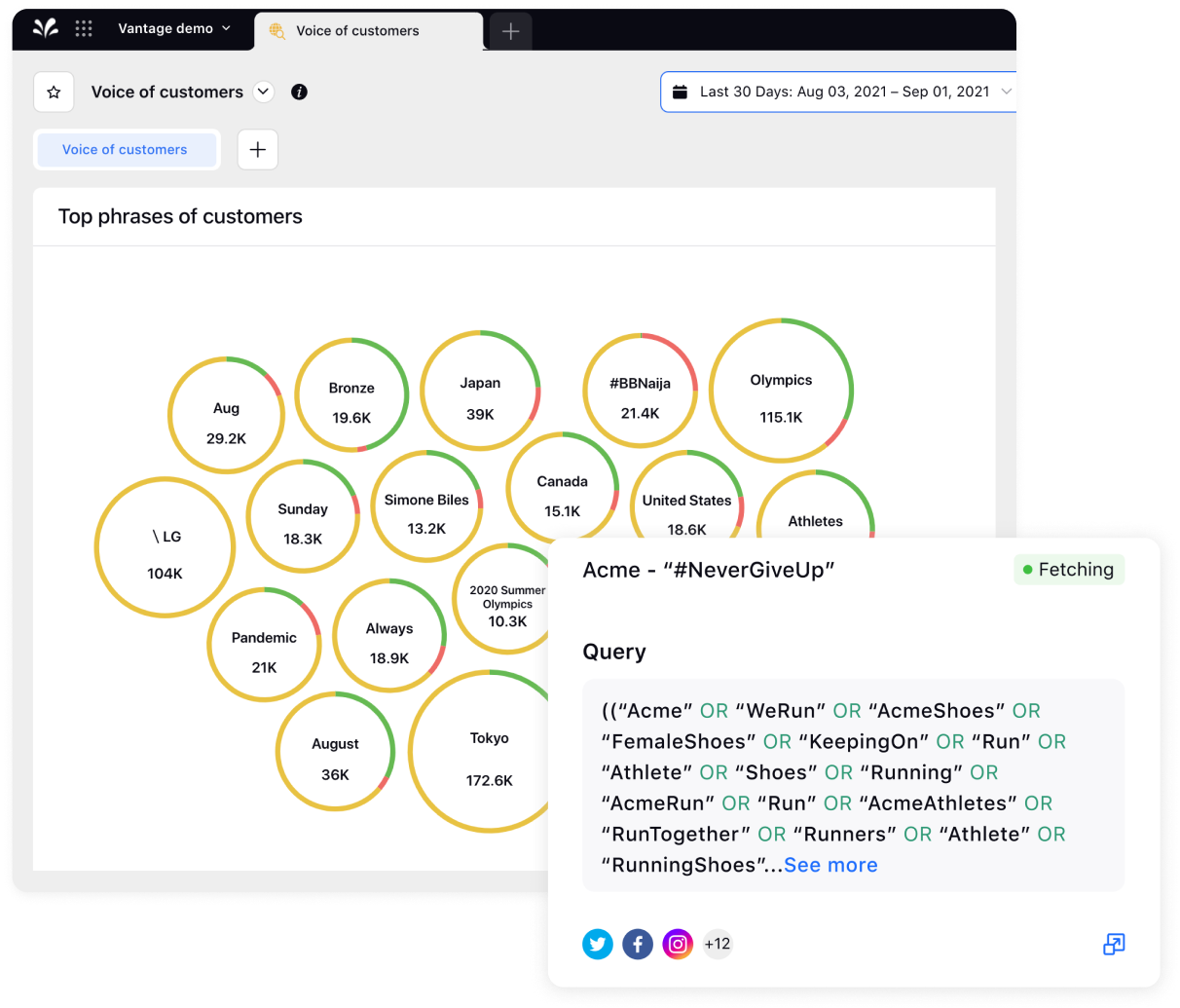This screenshot has width=1180, height=1008.
Task: Select the Simone Biles 13.2K bubble
Action: tap(426, 506)
